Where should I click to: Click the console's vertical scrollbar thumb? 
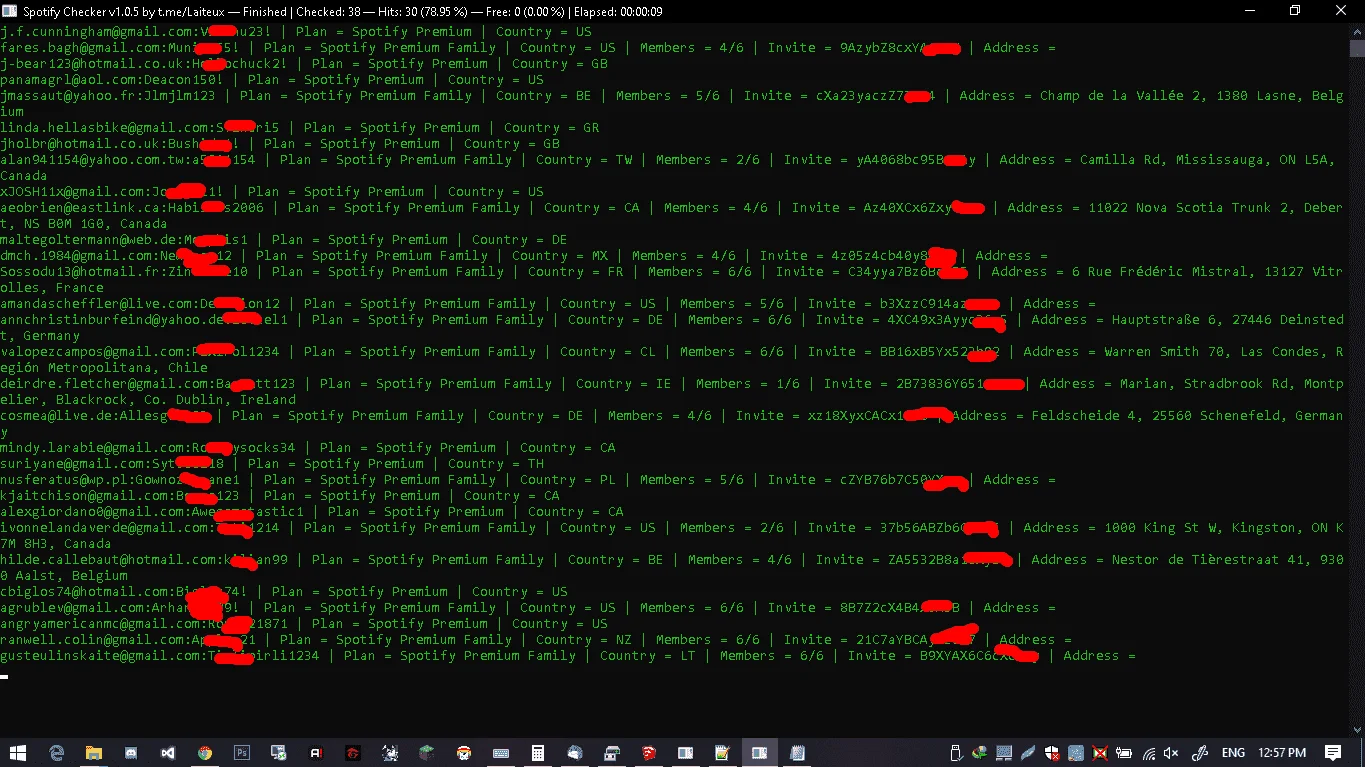[1357, 48]
